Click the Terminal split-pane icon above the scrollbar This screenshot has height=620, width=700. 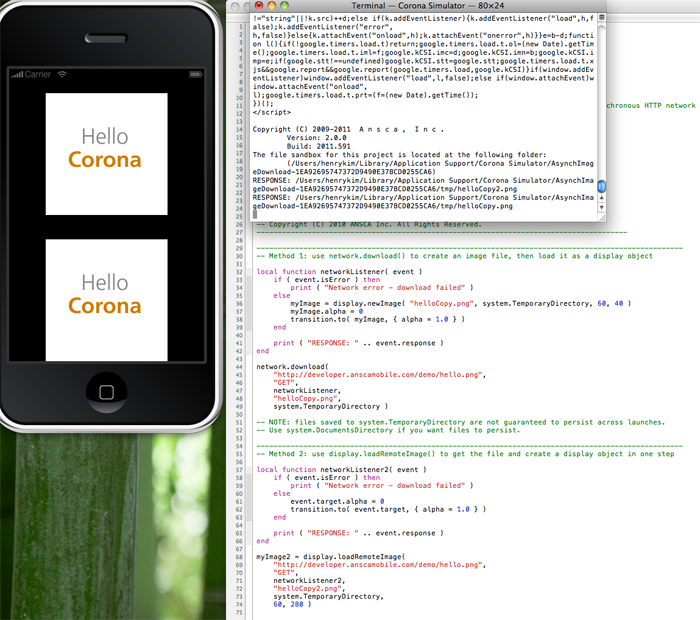coord(601,17)
